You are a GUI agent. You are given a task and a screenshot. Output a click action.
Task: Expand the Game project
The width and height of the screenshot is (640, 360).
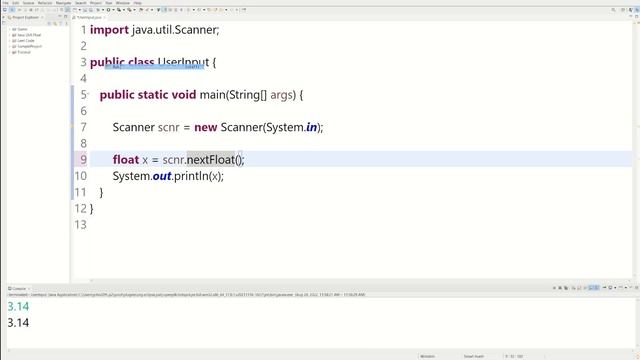pos(9,29)
